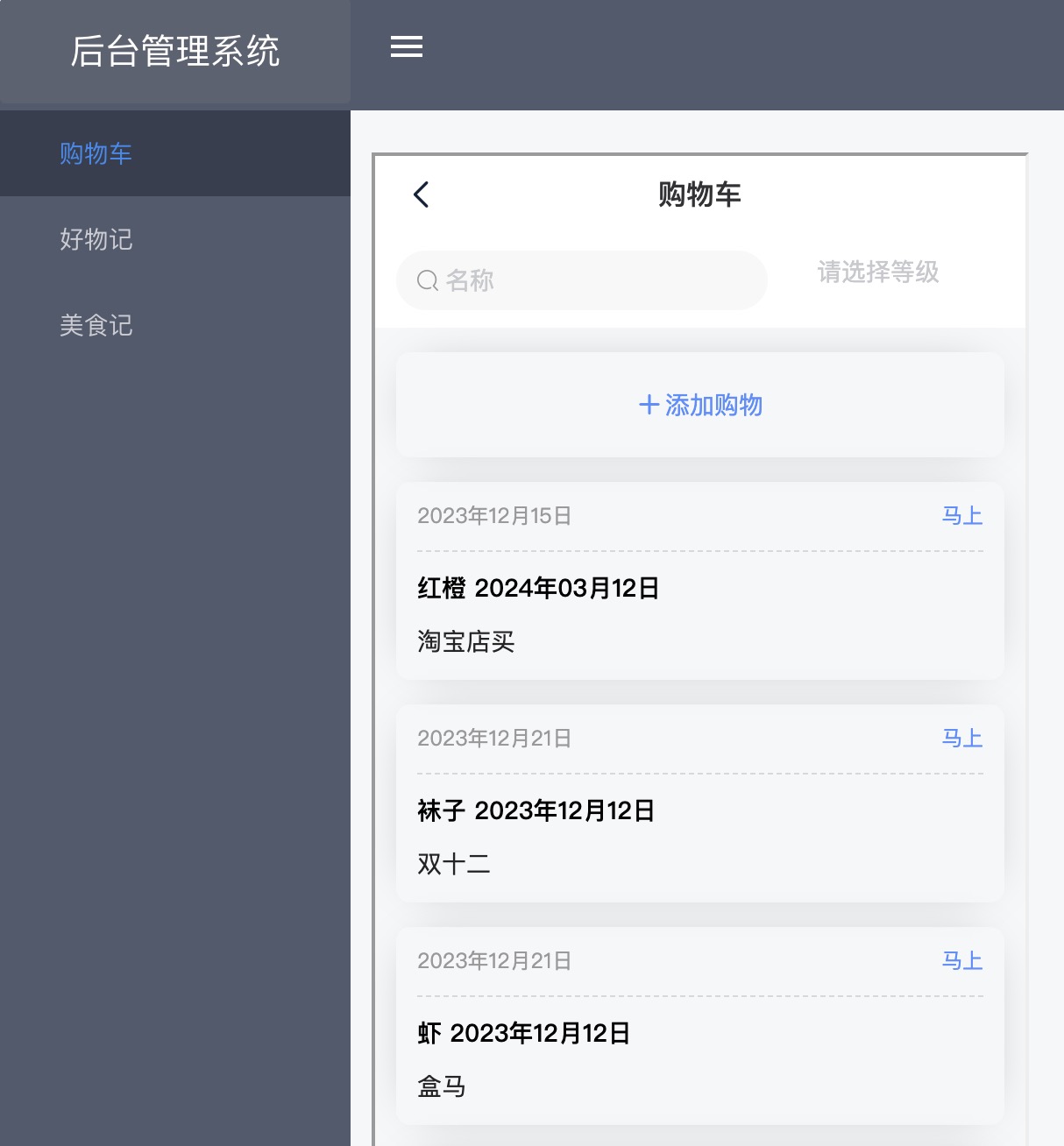
Task: Open the 虾 2023年12月12日 item
Action: point(524,1033)
